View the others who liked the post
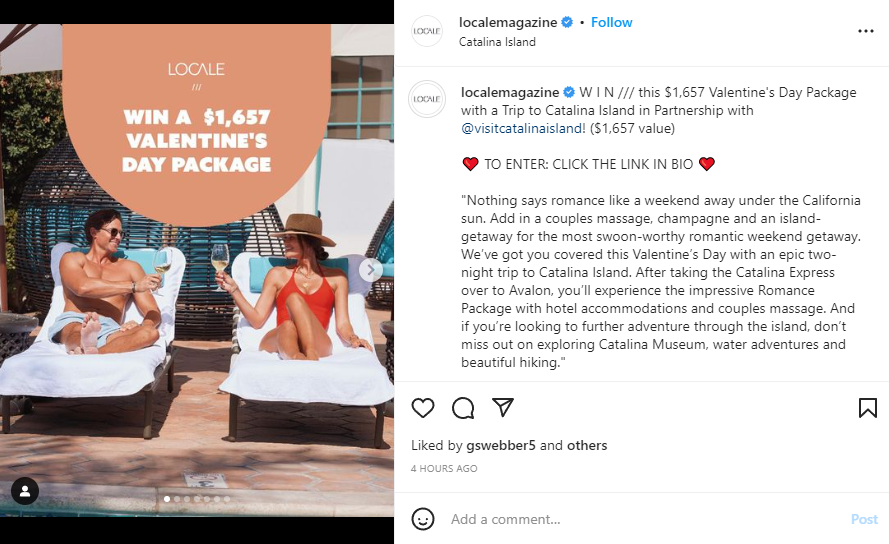The height and width of the screenshot is (544, 889). (x=587, y=445)
